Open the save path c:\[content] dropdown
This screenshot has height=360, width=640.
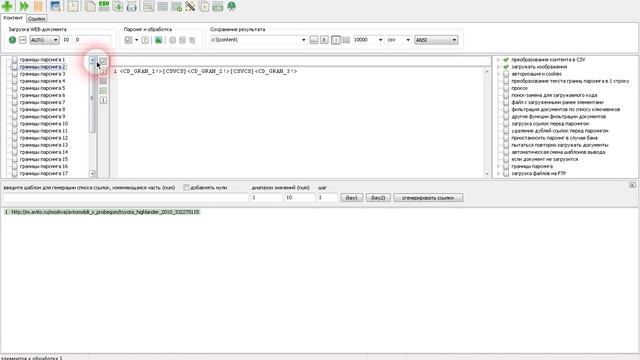303,40
